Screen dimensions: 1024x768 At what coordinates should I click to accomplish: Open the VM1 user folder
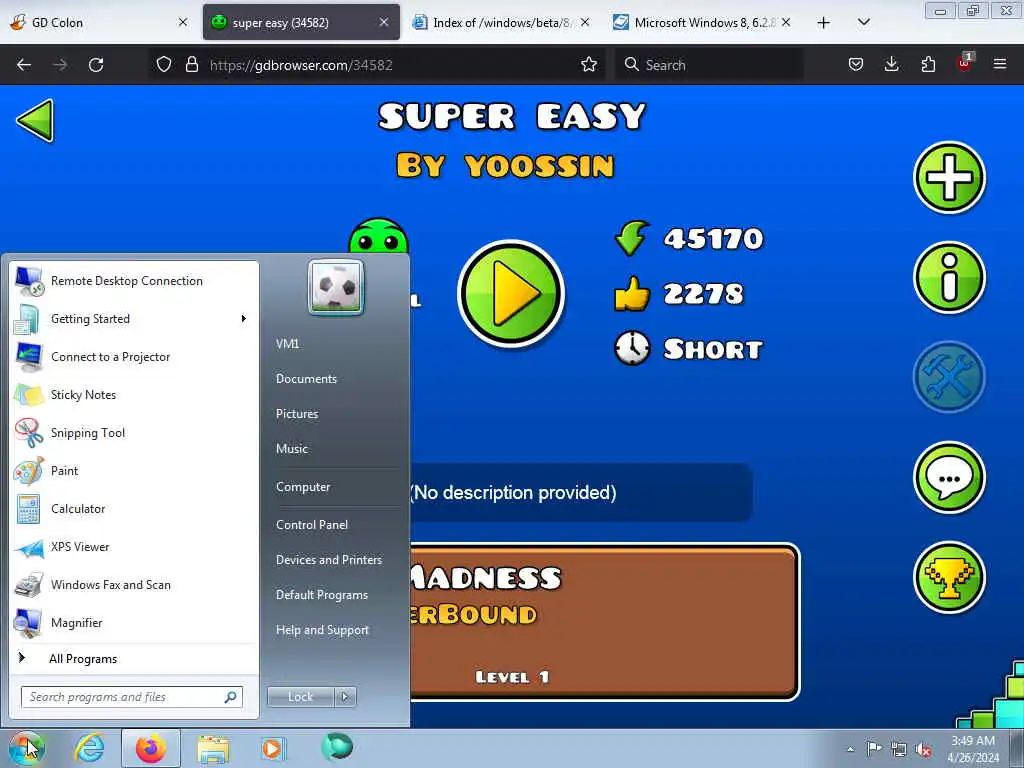pyautogui.click(x=287, y=344)
